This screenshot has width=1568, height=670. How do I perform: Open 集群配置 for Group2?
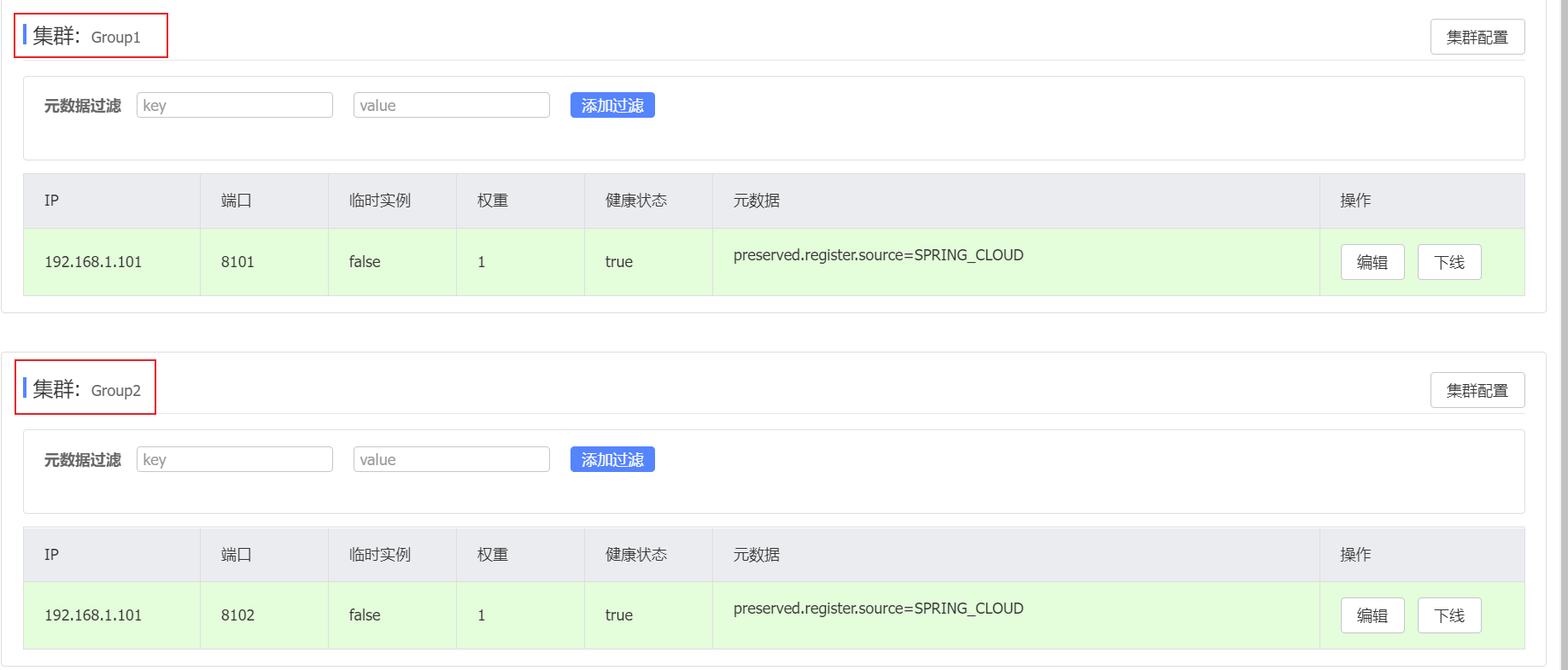click(x=1477, y=390)
